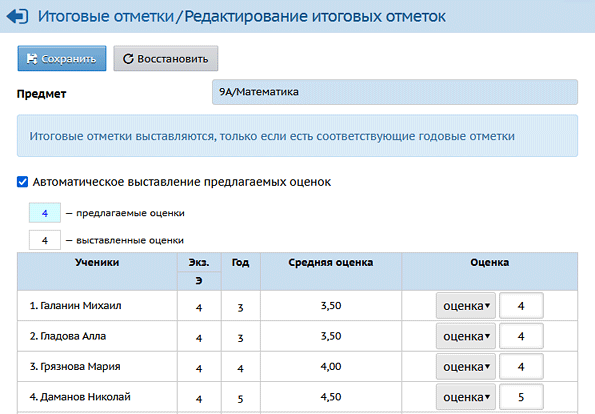
Task: Save the final grades with Сохранить
Action: pos(62,58)
